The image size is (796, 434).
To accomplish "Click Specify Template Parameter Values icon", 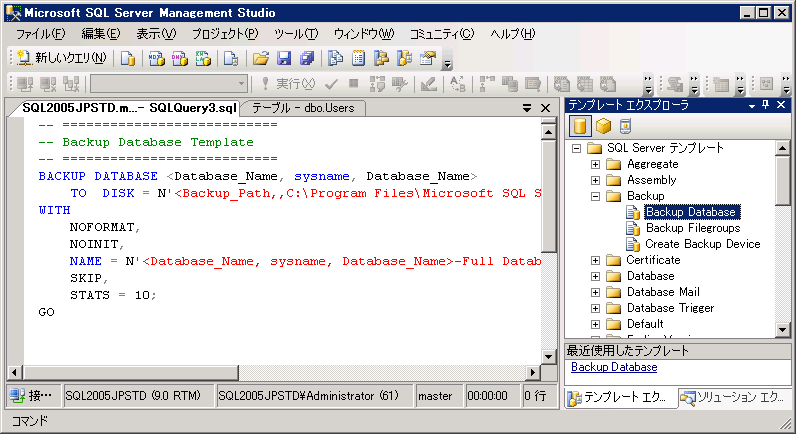I will click(457, 84).
